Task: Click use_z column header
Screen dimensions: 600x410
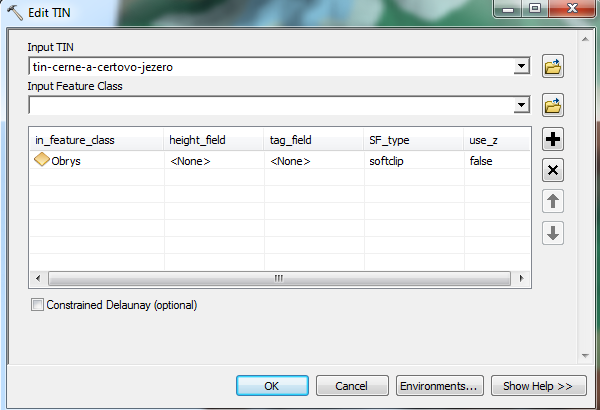Action: 497,140
